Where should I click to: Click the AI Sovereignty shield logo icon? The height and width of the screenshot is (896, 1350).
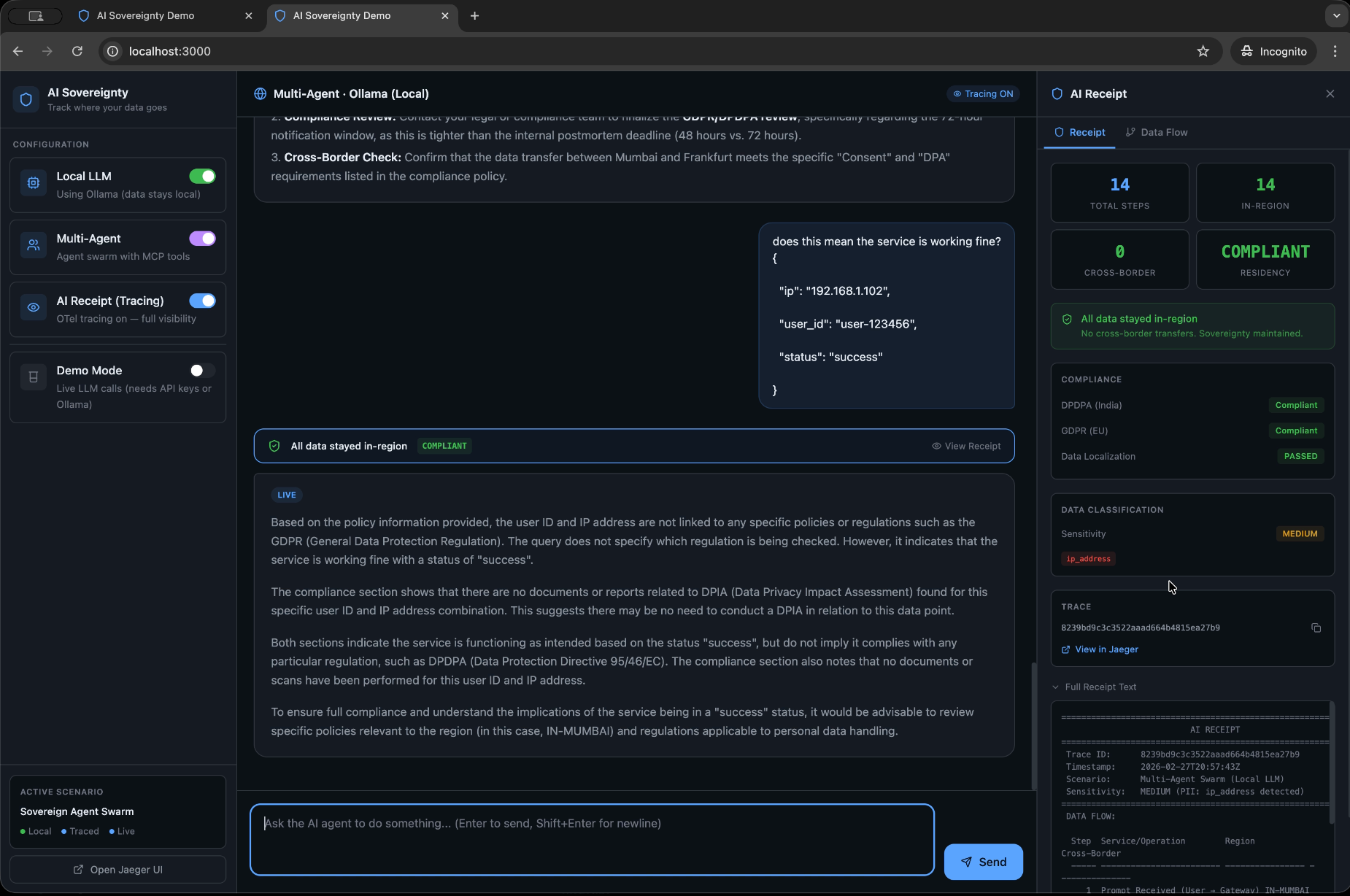coord(26,99)
